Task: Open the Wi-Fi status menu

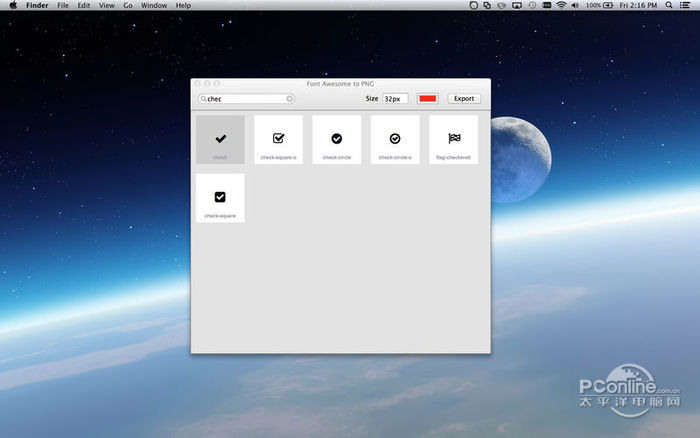Action: 562,6
